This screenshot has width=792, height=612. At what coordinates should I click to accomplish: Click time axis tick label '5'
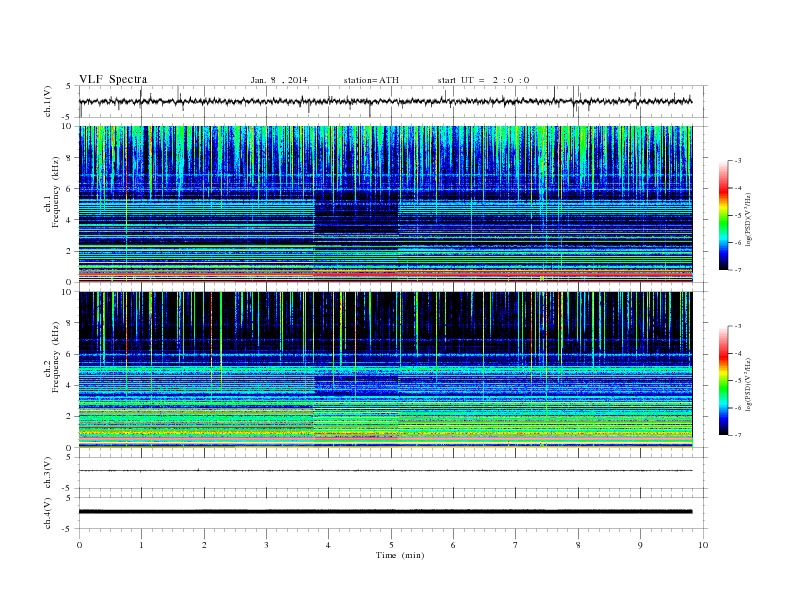click(x=391, y=545)
